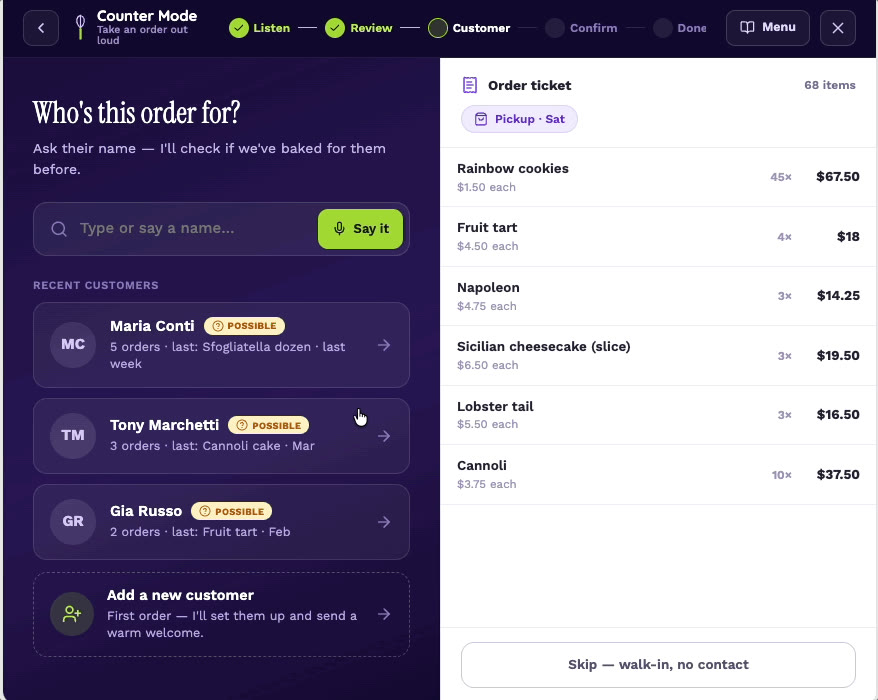Select the Customer step circle
The height and width of the screenshot is (700, 878).
437,28
